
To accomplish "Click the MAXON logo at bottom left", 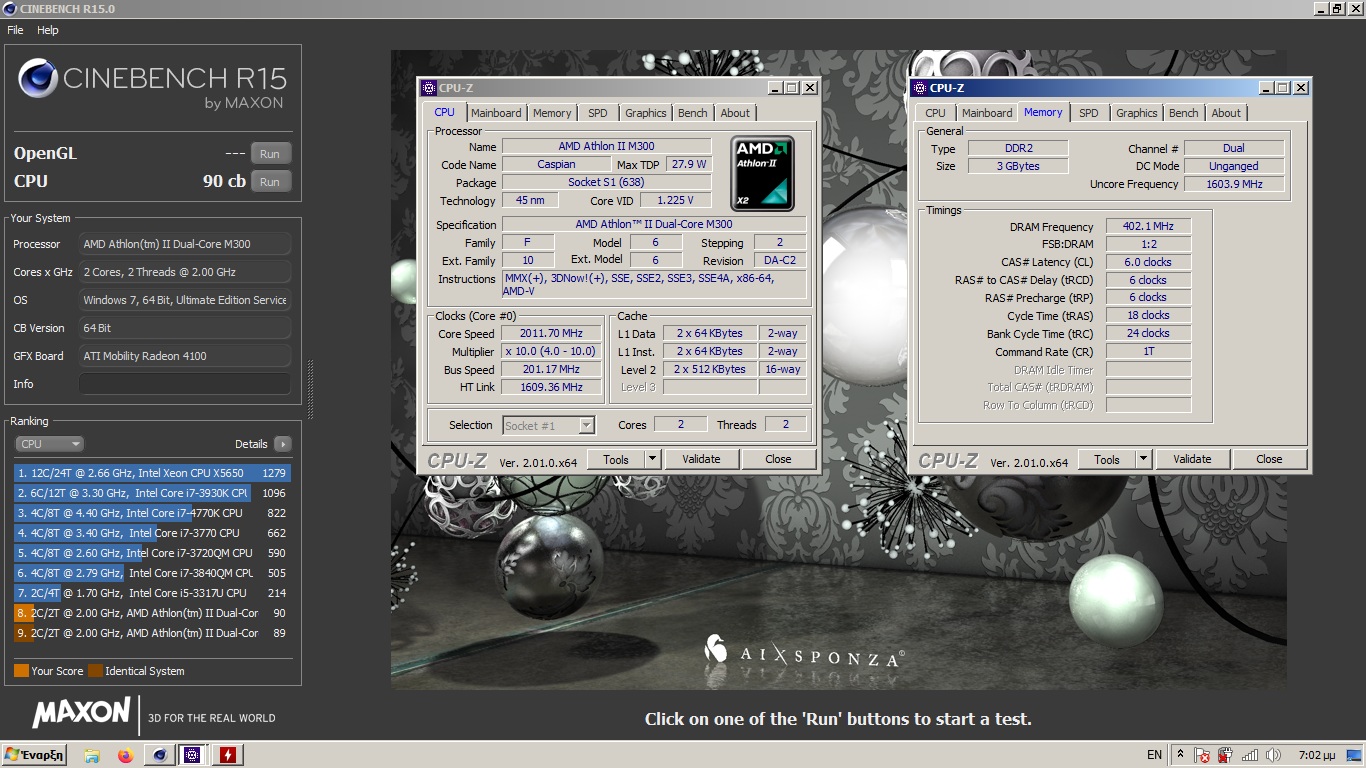I will (81, 713).
